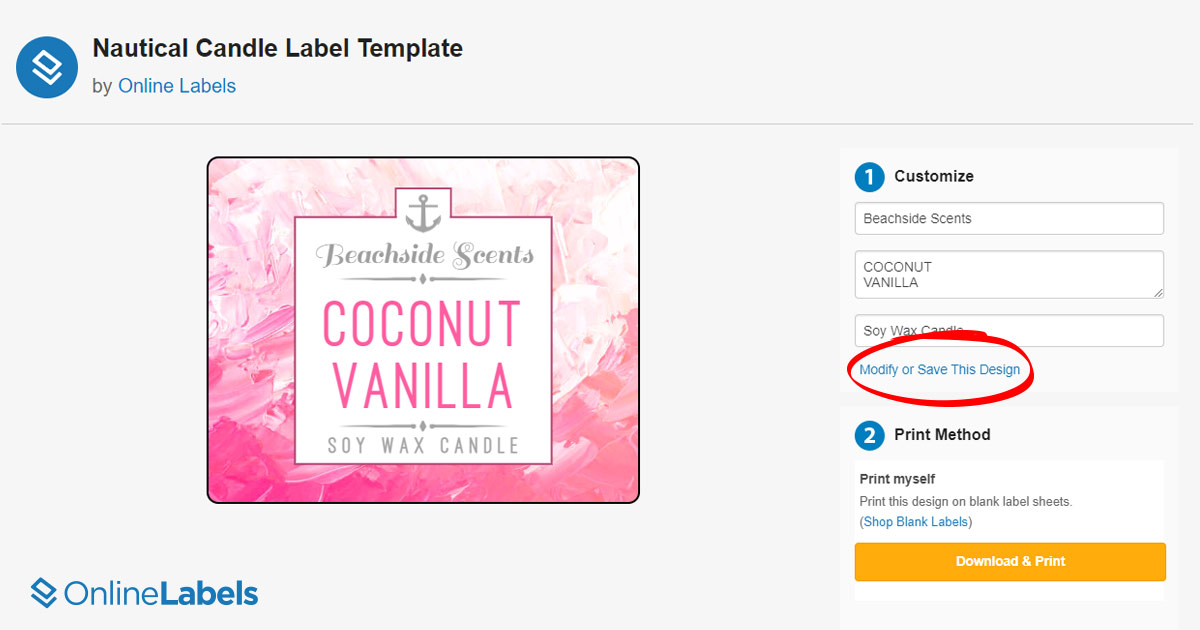Focus the Beachside Scents text field
Image resolution: width=1200 pixels, height=630 pixels.
tap(1009, 218)
